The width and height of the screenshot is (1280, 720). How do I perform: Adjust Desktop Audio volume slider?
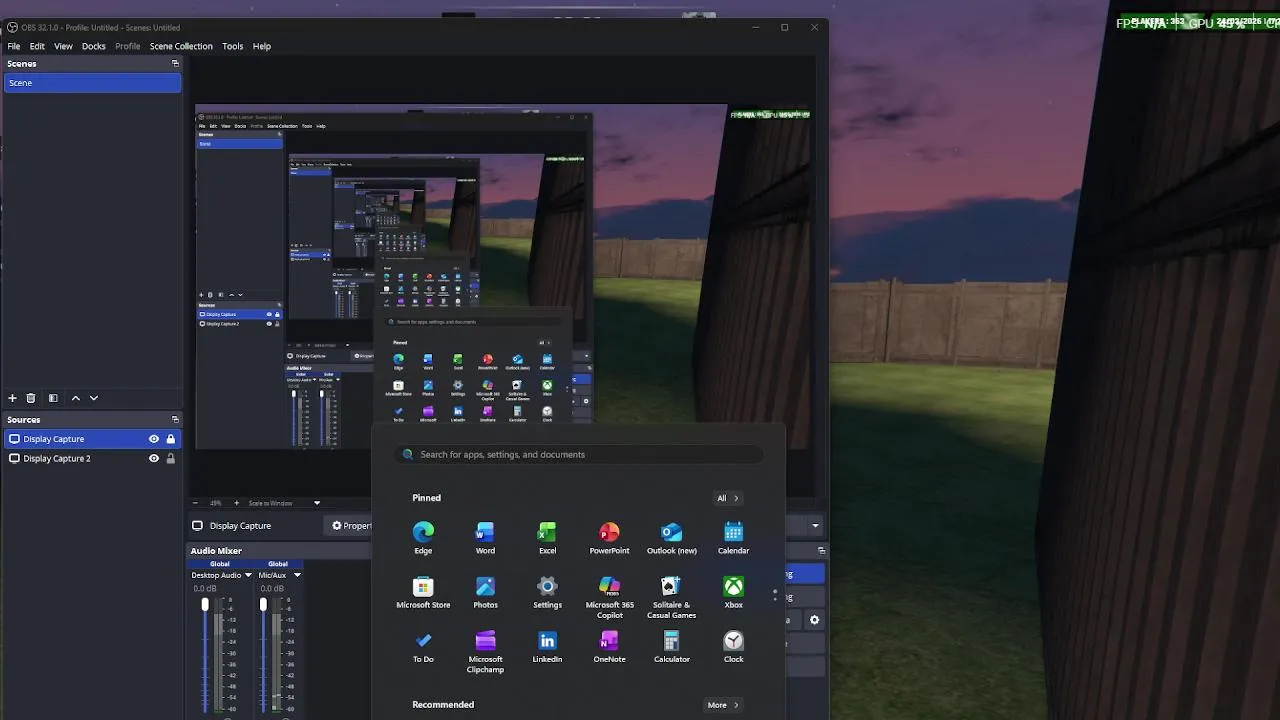coord(205,605)
